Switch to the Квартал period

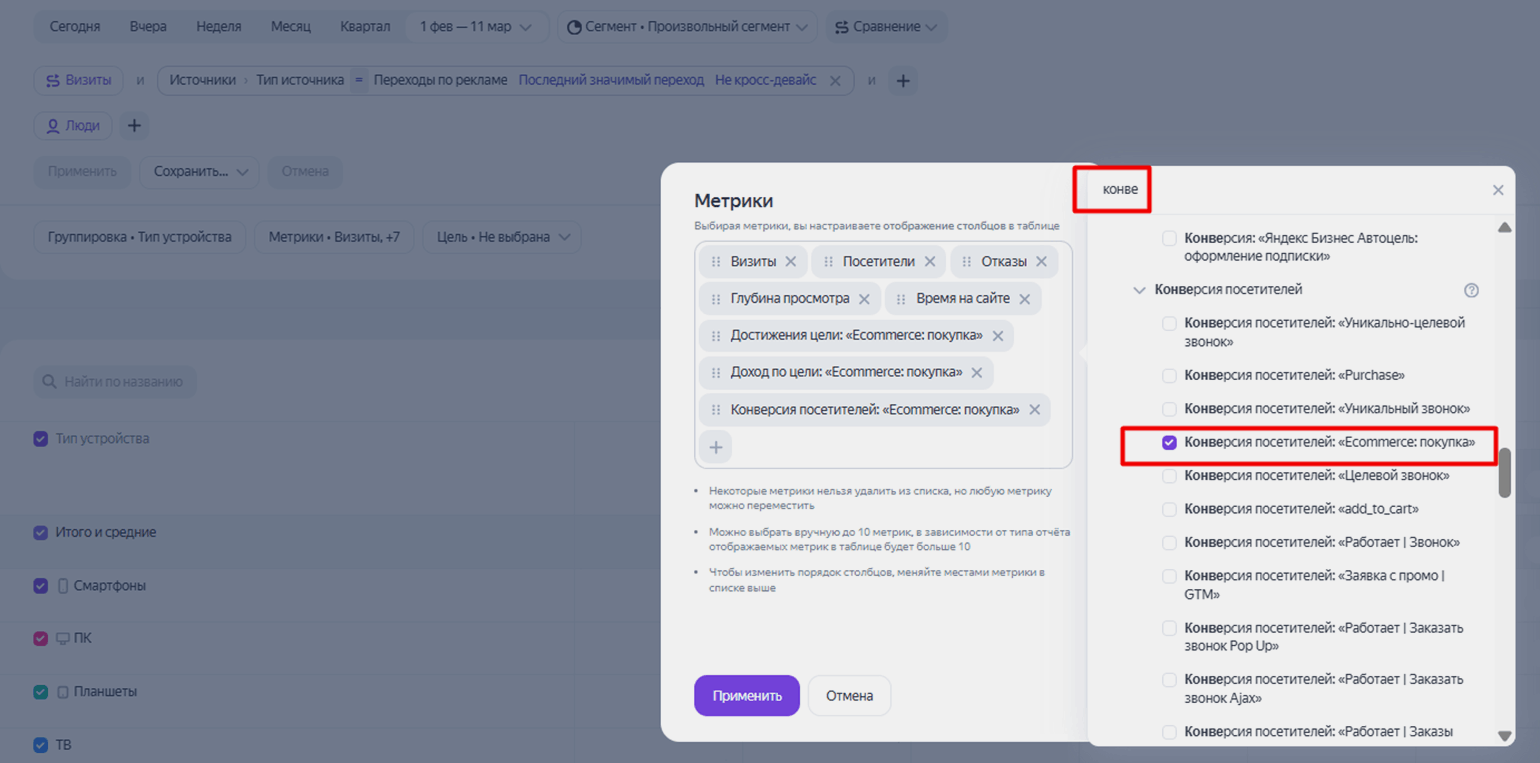tap(365, 27)
